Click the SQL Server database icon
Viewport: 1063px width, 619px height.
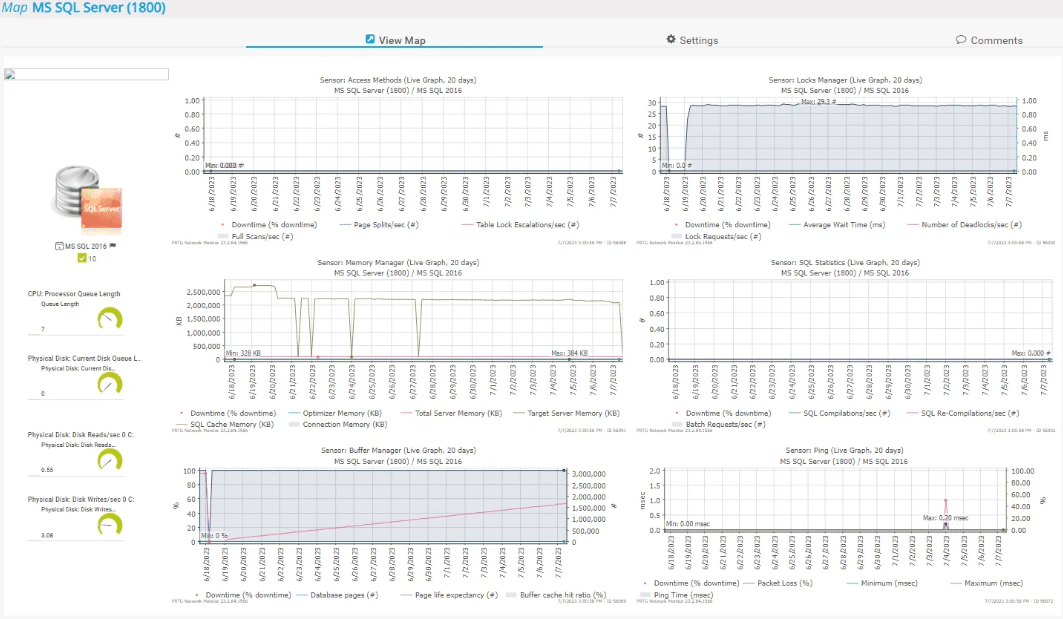coord(88,201)
